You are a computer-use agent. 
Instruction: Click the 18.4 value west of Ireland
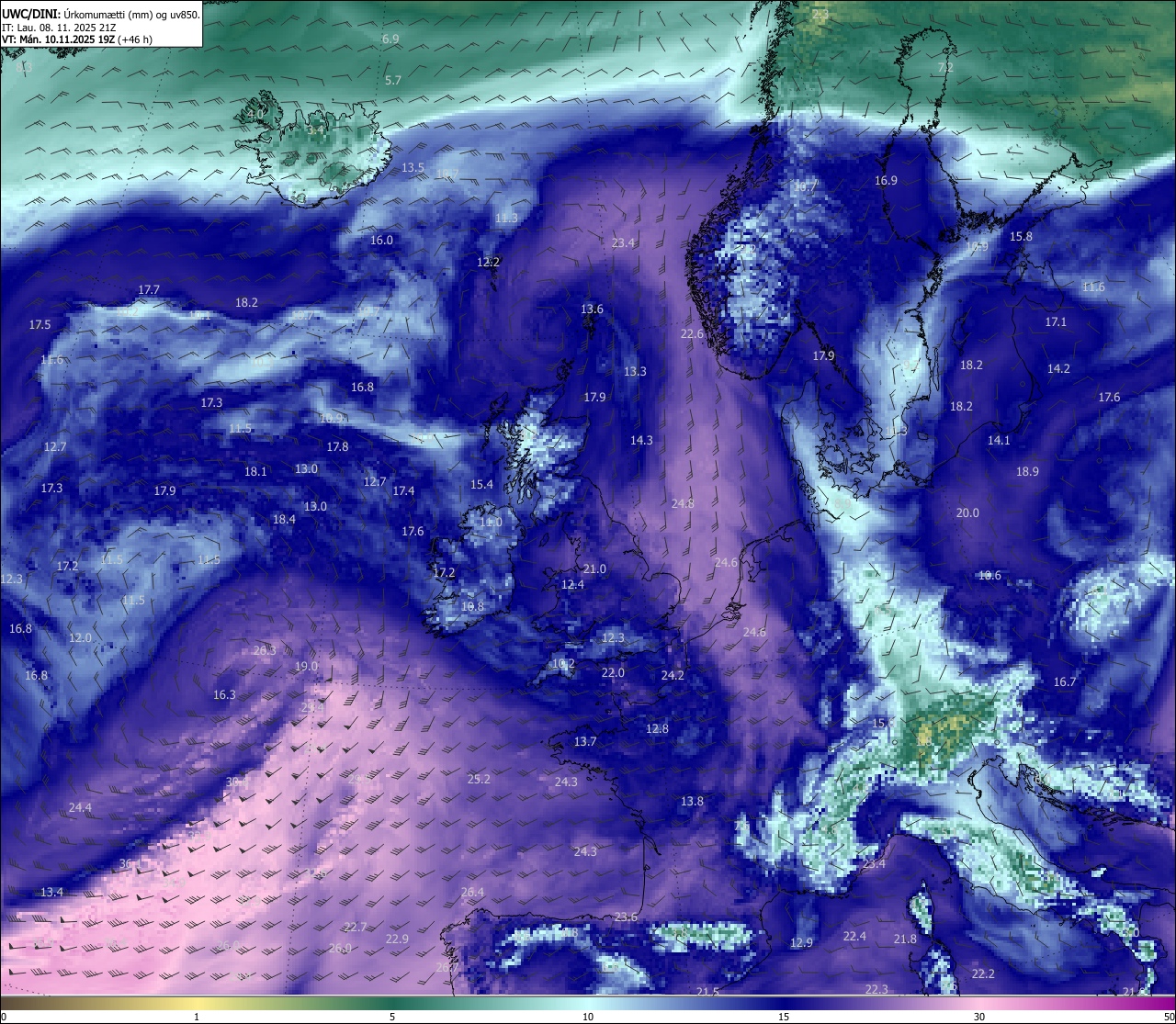click(284, 520)
